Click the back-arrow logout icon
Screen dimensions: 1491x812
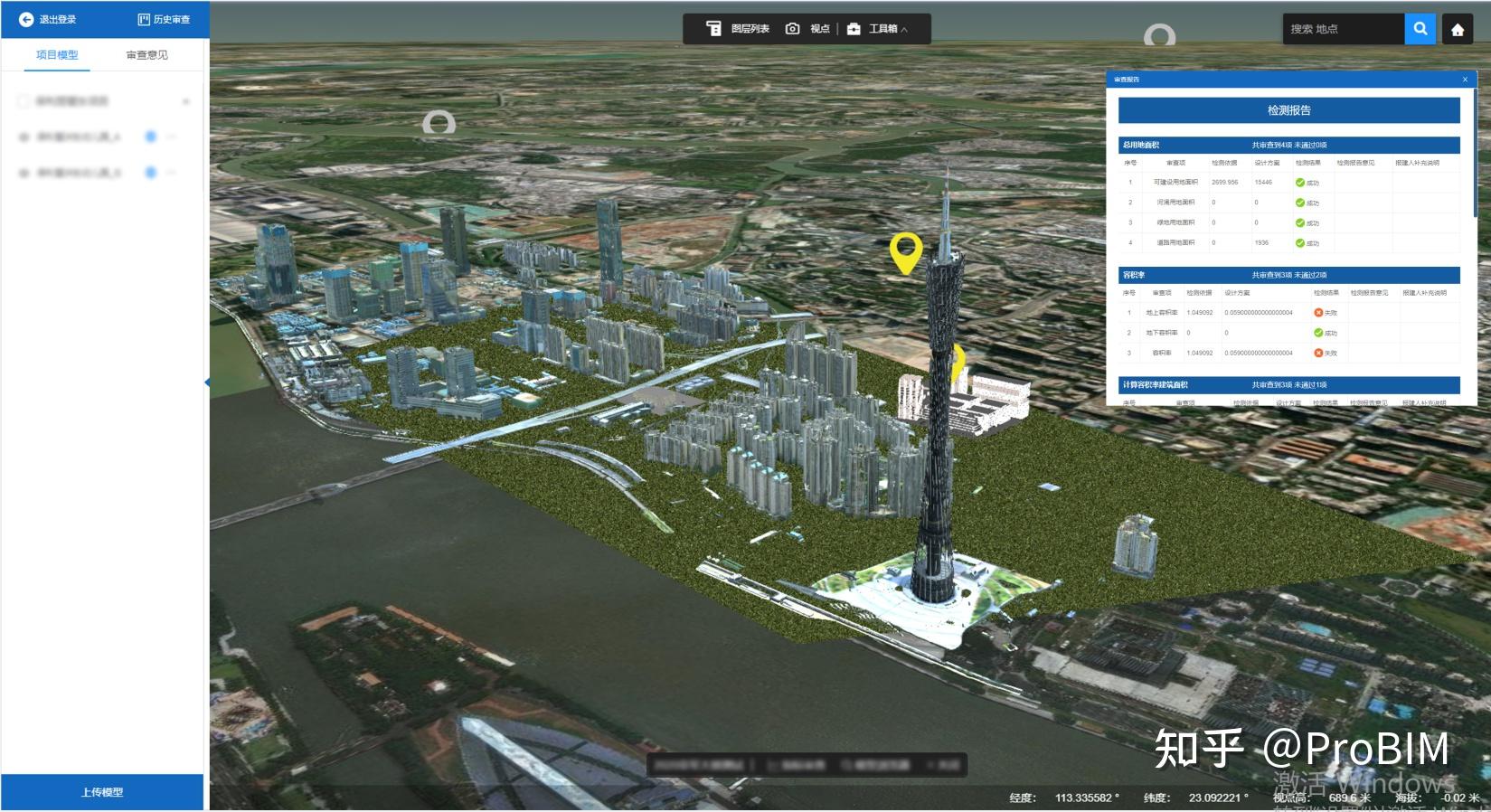pyautogui.click(x=26, y=19)
